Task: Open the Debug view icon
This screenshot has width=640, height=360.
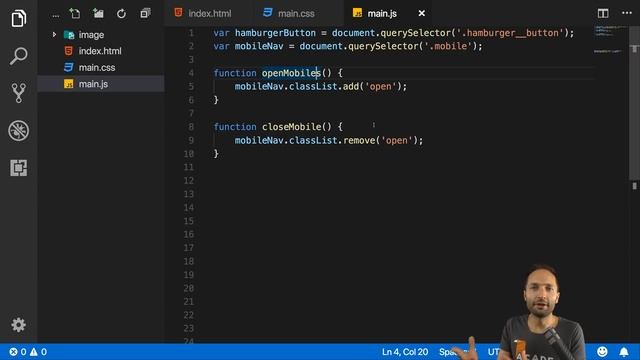Action: coord(18,131)
